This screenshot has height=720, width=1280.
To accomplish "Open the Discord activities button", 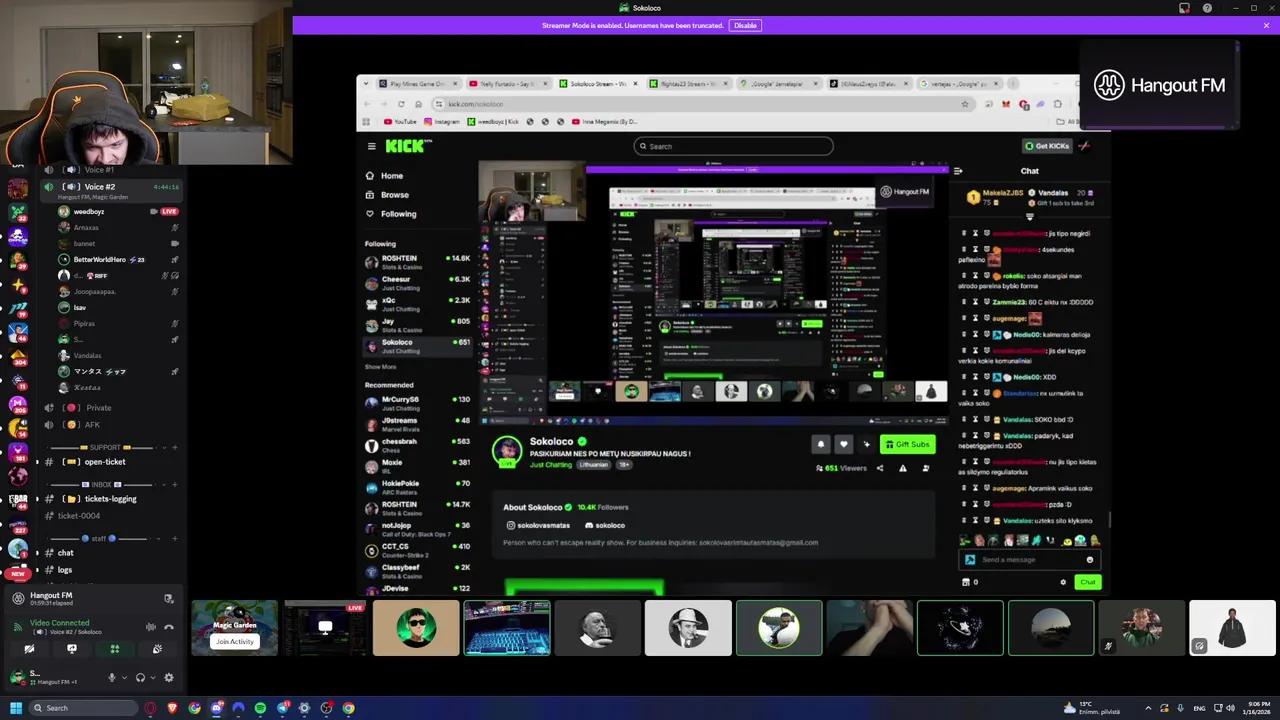I will 114,649.
